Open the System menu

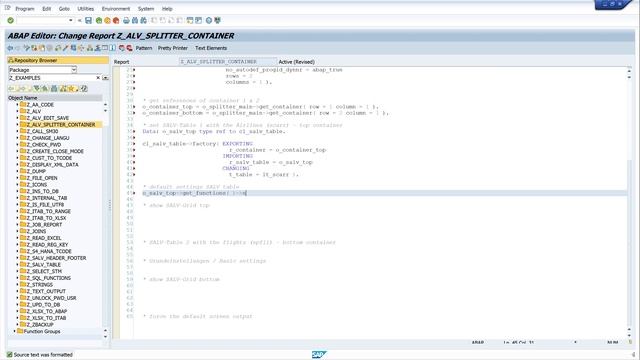[146, 9]
